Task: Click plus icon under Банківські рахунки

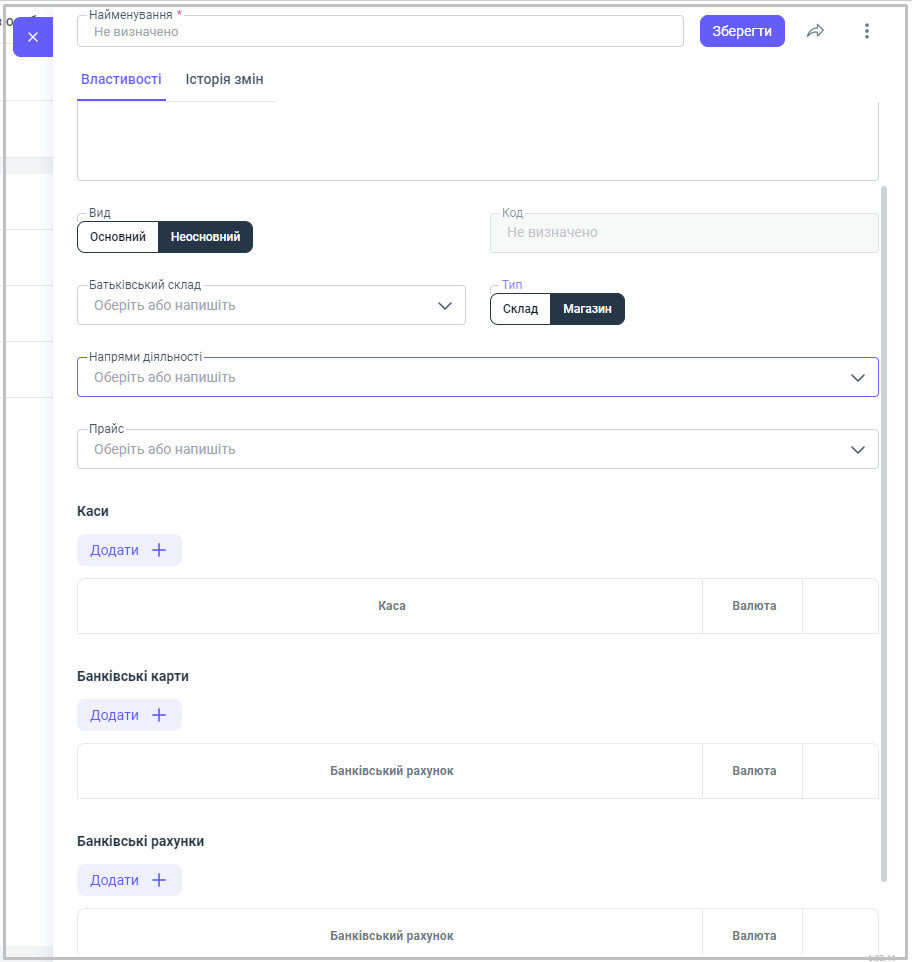Action: [159, 880]
